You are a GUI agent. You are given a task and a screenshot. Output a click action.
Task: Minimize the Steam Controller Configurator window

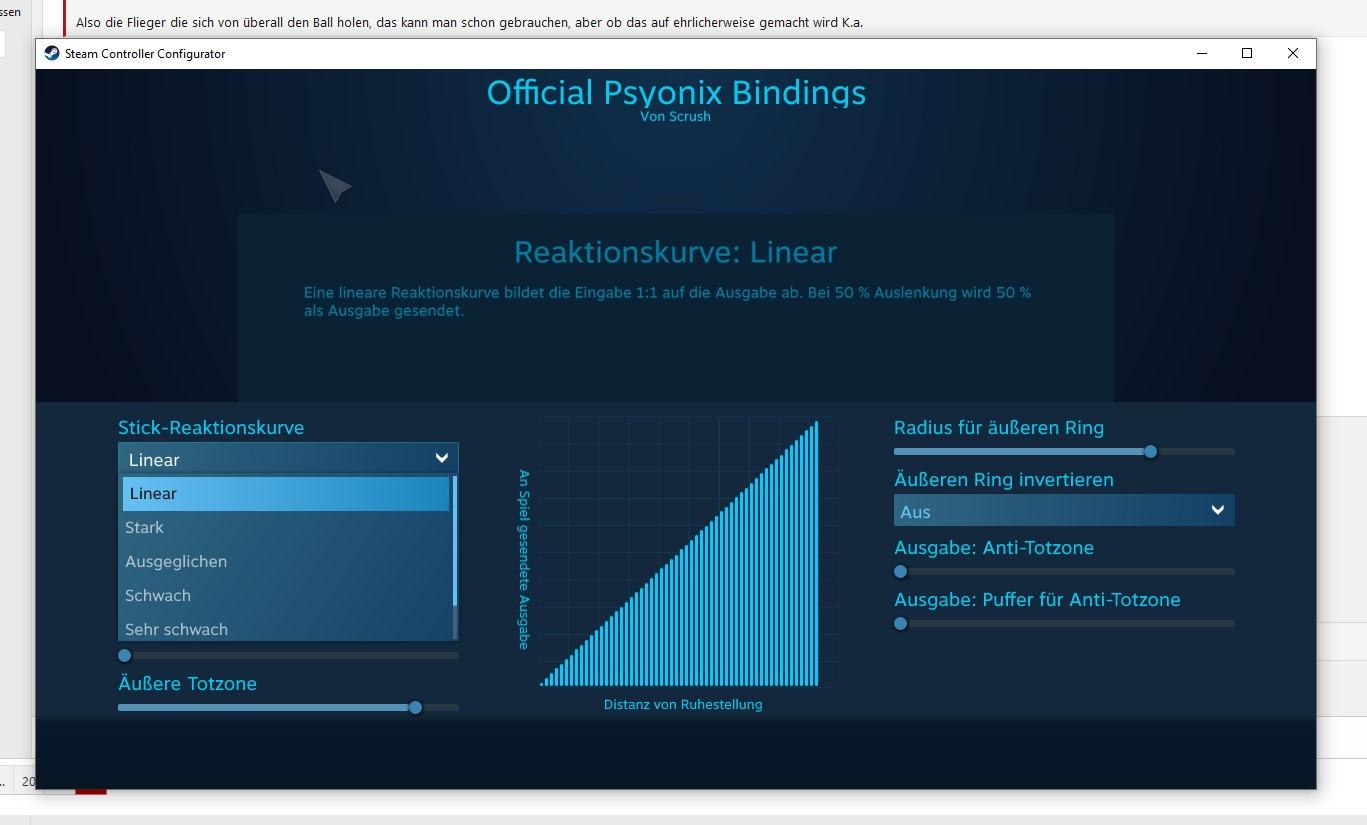click(x=1201, y=53)
